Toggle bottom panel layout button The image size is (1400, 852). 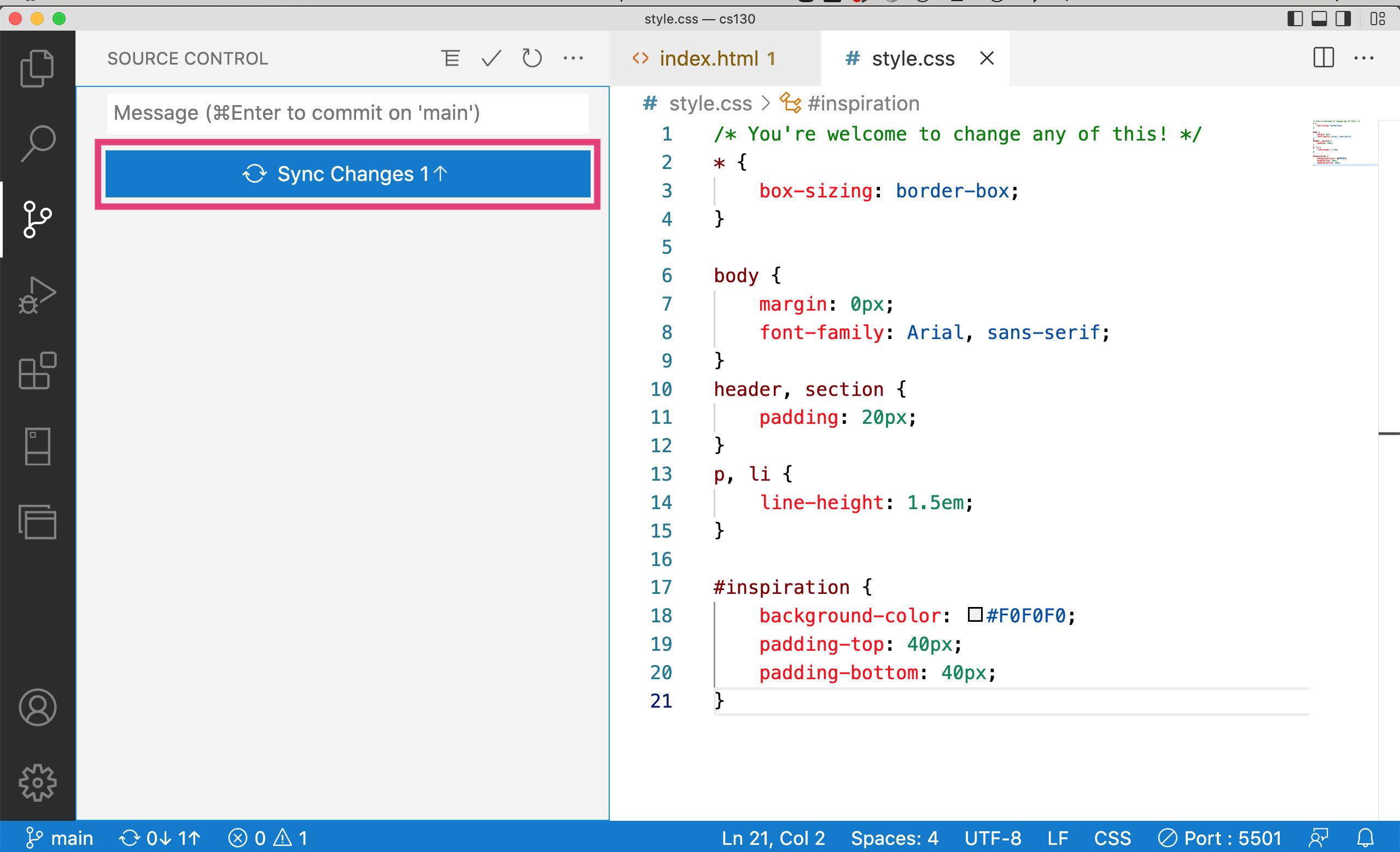coord(1319,19)
